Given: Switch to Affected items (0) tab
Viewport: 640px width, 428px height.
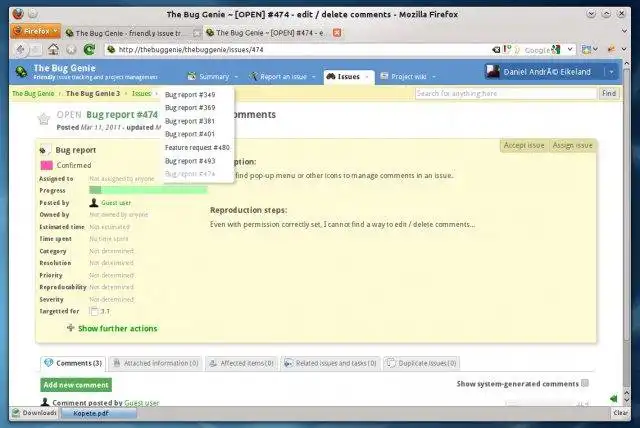Looking at the screenshot, I should [x=242, y=363].
